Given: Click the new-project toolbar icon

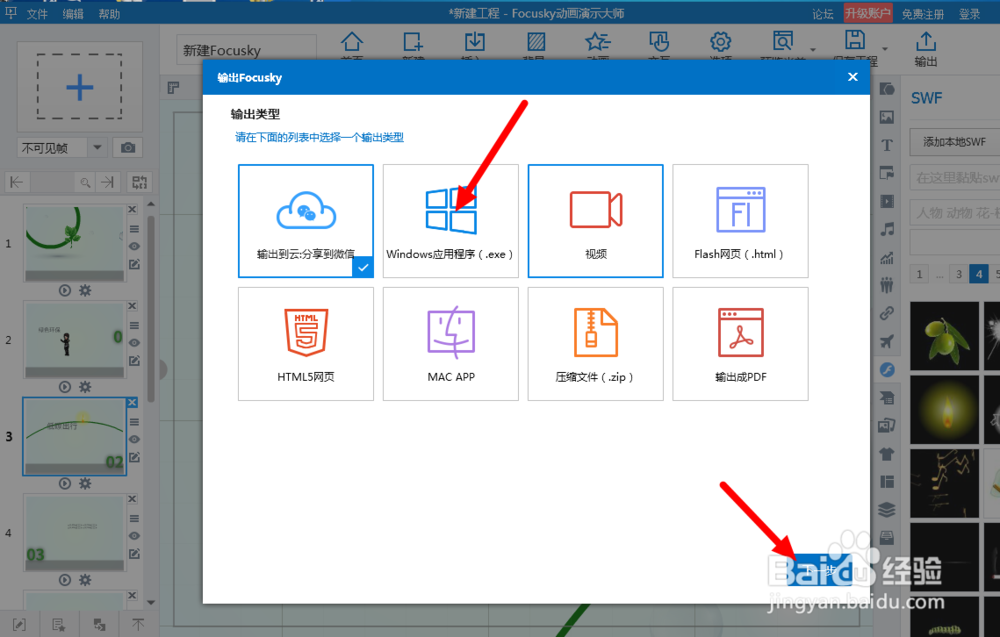Looking at the screenshot, I should tap(413, 42).
